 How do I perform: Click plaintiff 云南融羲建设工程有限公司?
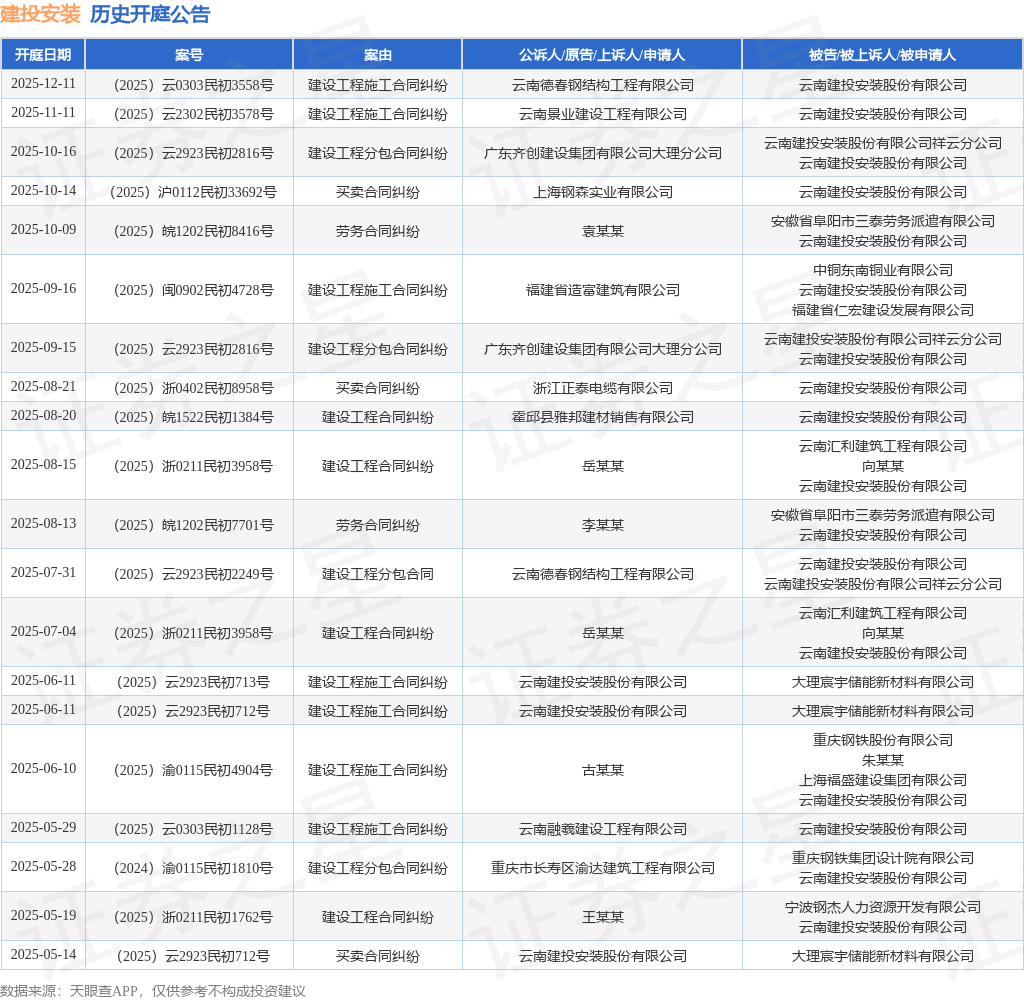point(603,829)
